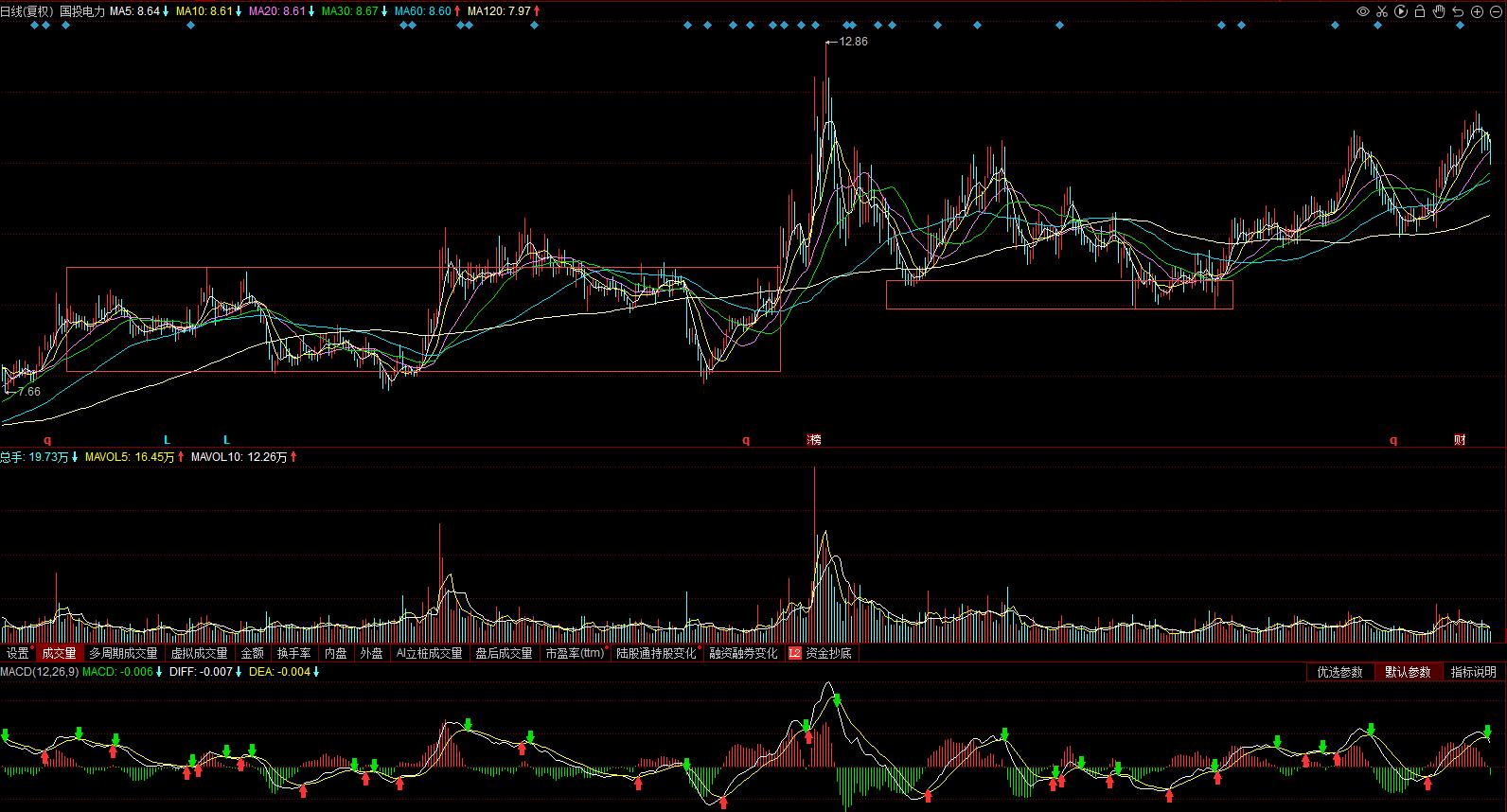This screenshot has width=1507, height=812.
Task: Switch to the 资金抄底 indicator tab
Action: coord(828,653)
